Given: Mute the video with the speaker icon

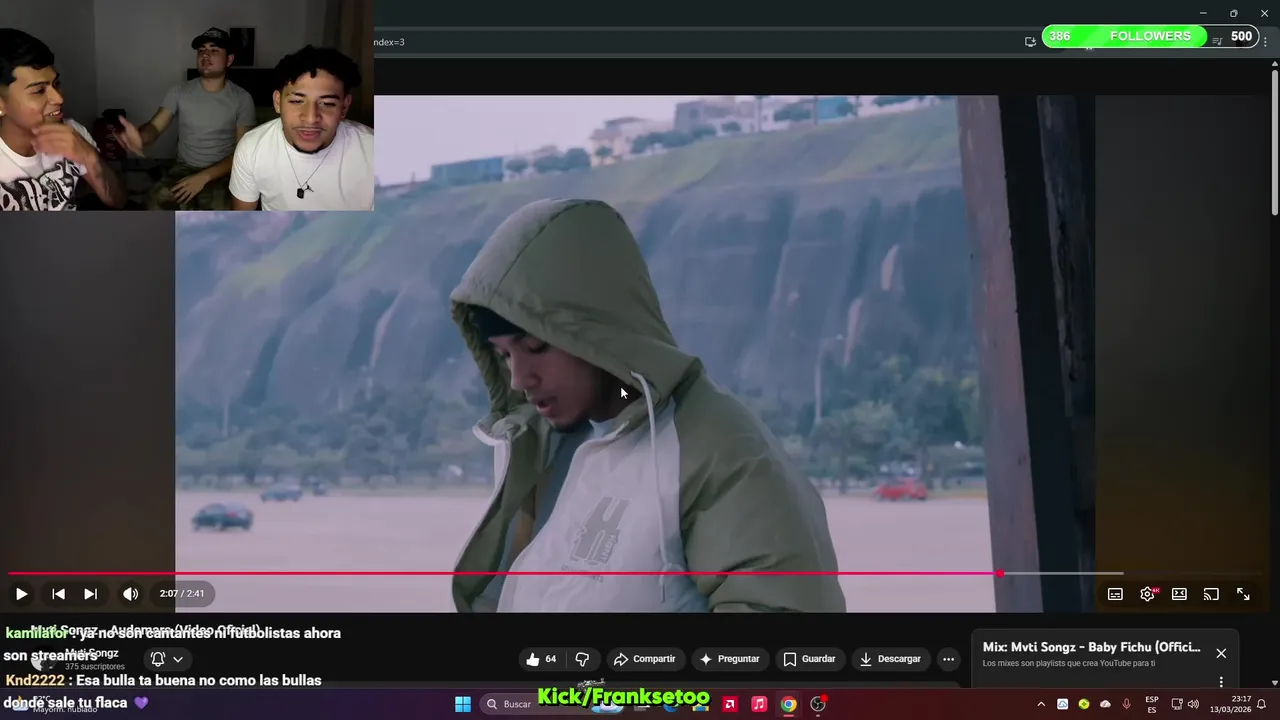Looking at the screenshot, I should (x=130, y=594).
